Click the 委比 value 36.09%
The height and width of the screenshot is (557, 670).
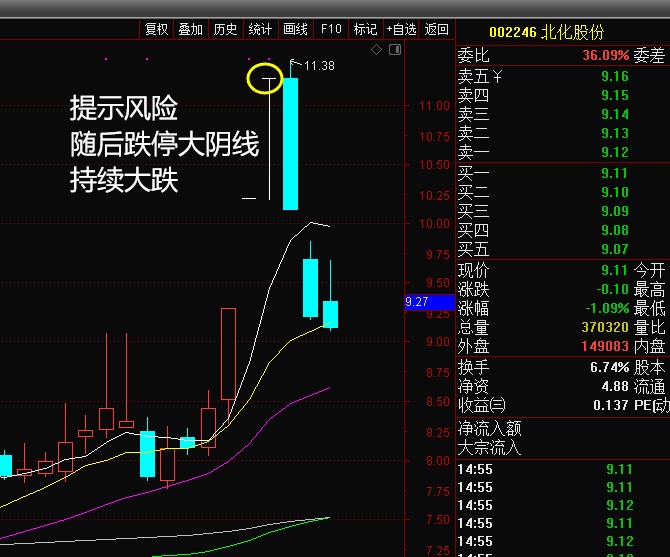[605, 55]
